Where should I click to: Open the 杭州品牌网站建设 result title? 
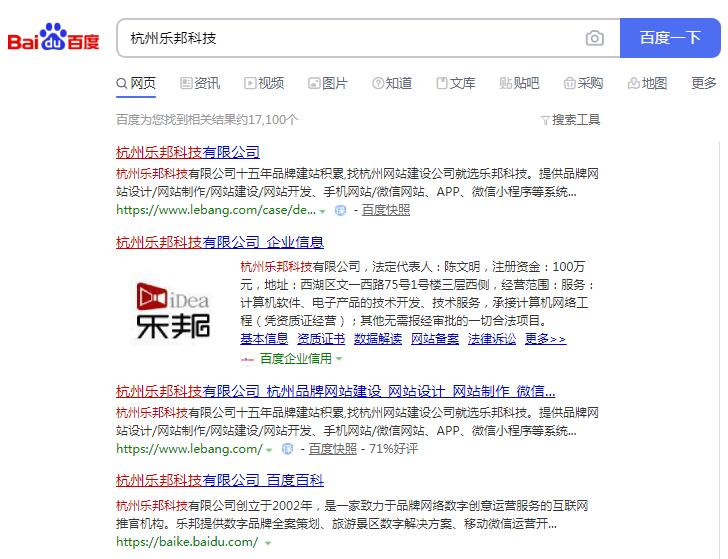point(336,391)
